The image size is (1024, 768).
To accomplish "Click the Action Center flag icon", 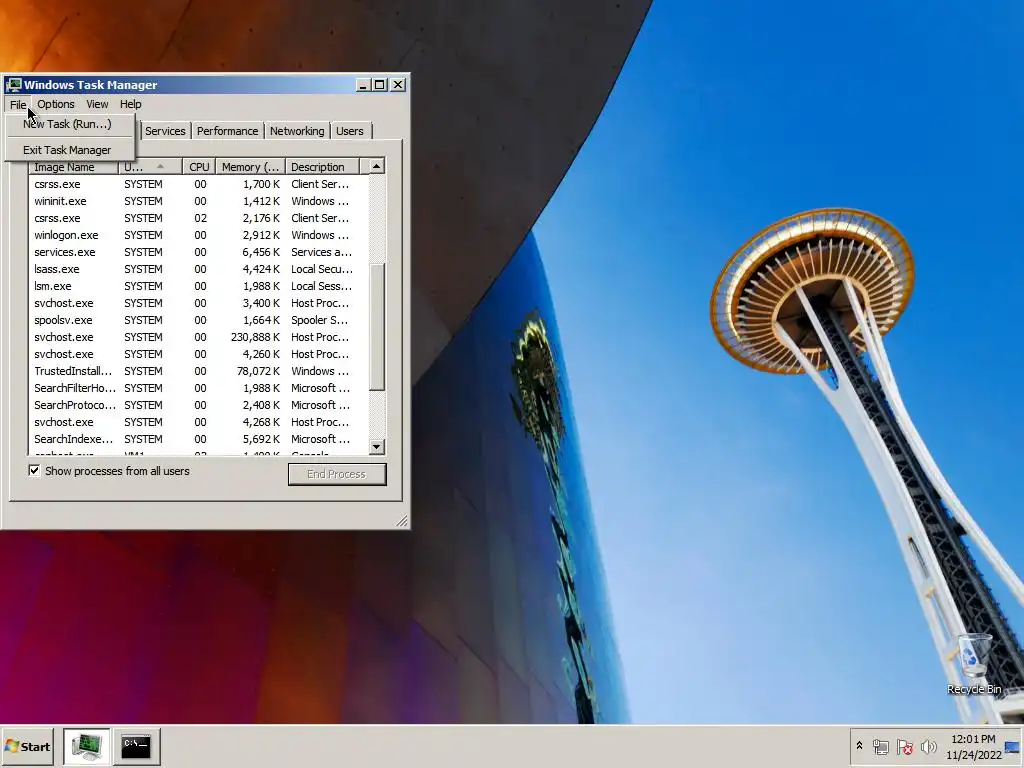I will pyautogui.click(x=904, y=746).
